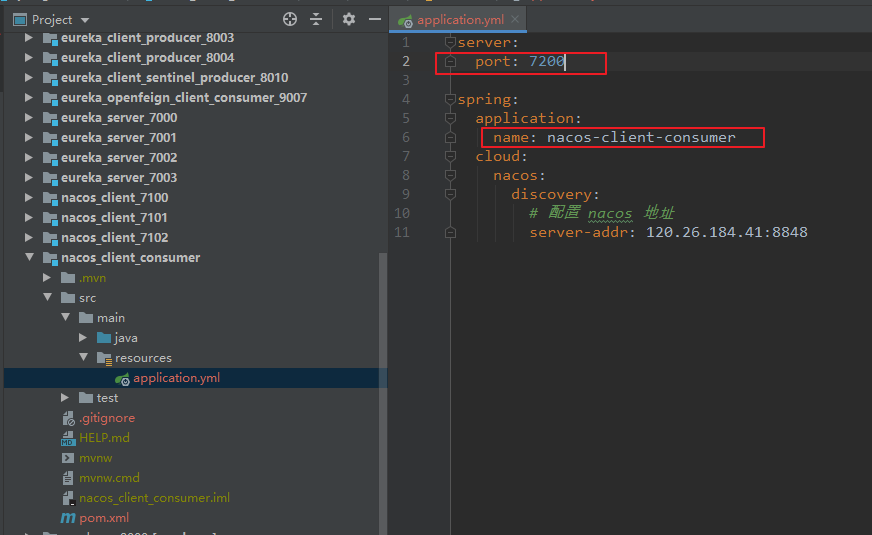Viewport: 872px width, 535px height.
Task: Expand the eureka_server_7003 module
Action: 28,178
